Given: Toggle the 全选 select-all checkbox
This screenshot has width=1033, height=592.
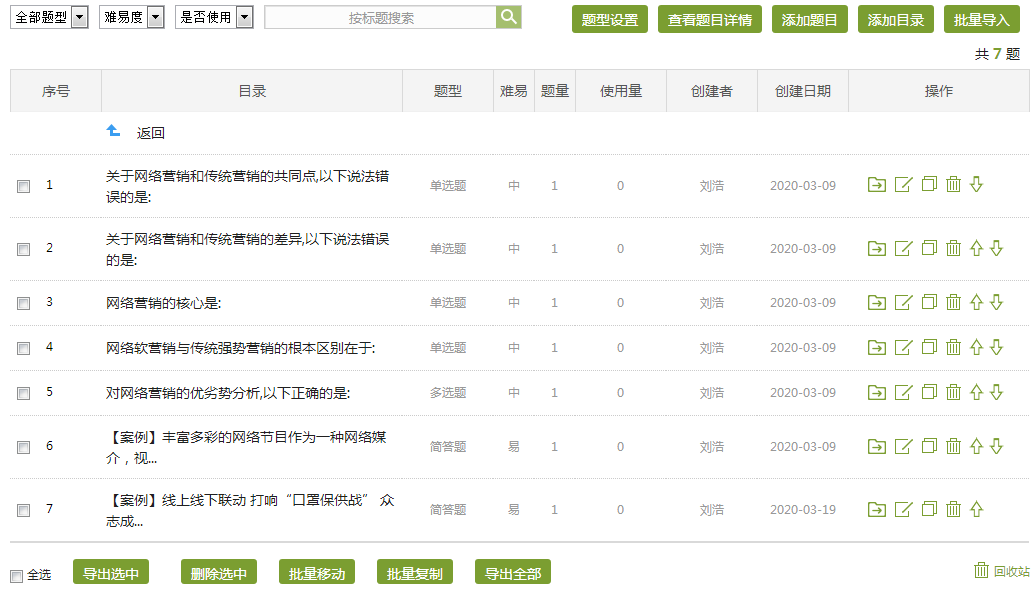Looking at the screenshot, I should point(16,576).
